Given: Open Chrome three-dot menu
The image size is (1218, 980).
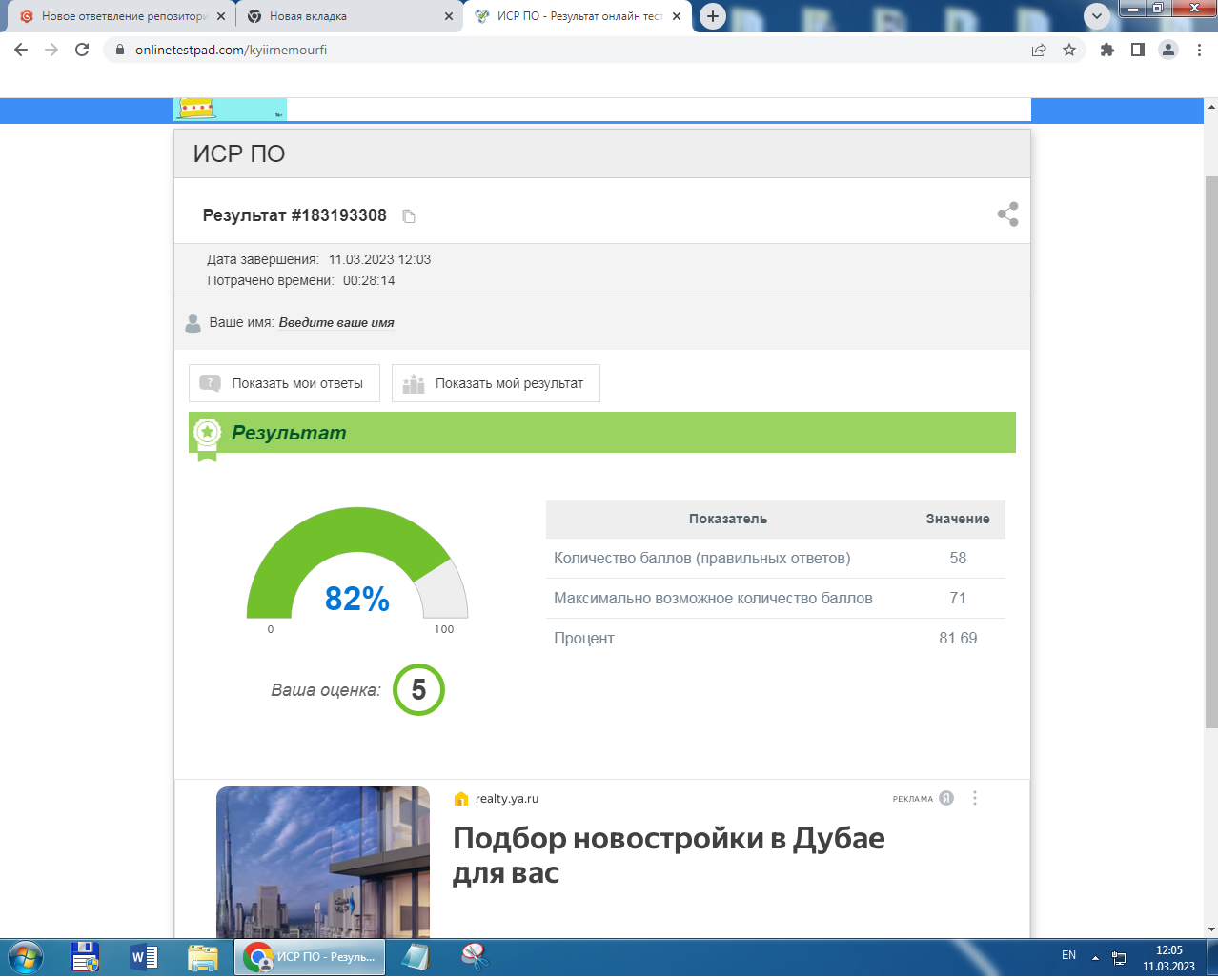Looking at the screenshot, I should click(1199, 50).
